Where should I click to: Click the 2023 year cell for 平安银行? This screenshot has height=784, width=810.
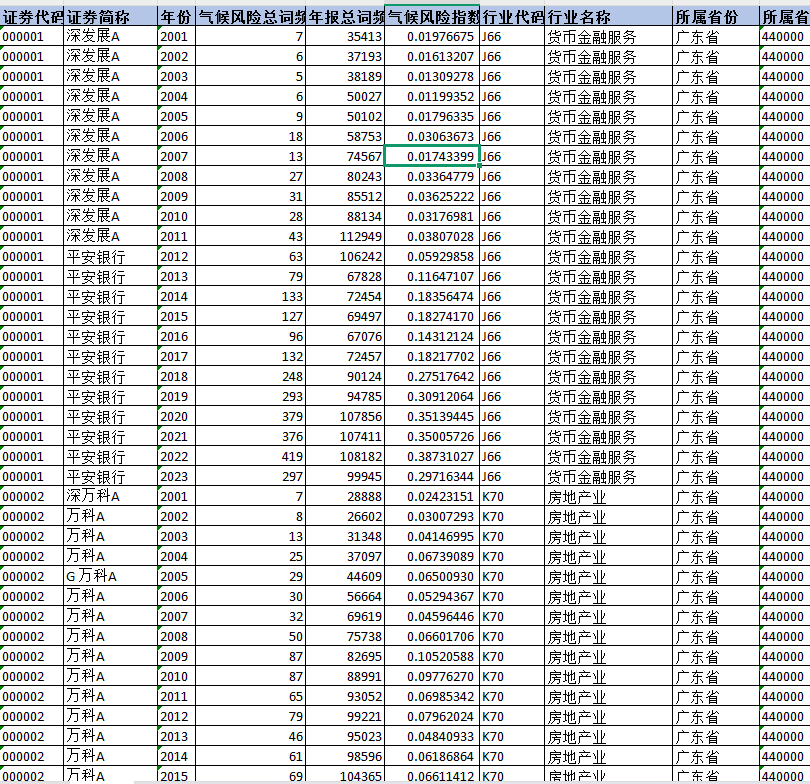coord(175,476)
